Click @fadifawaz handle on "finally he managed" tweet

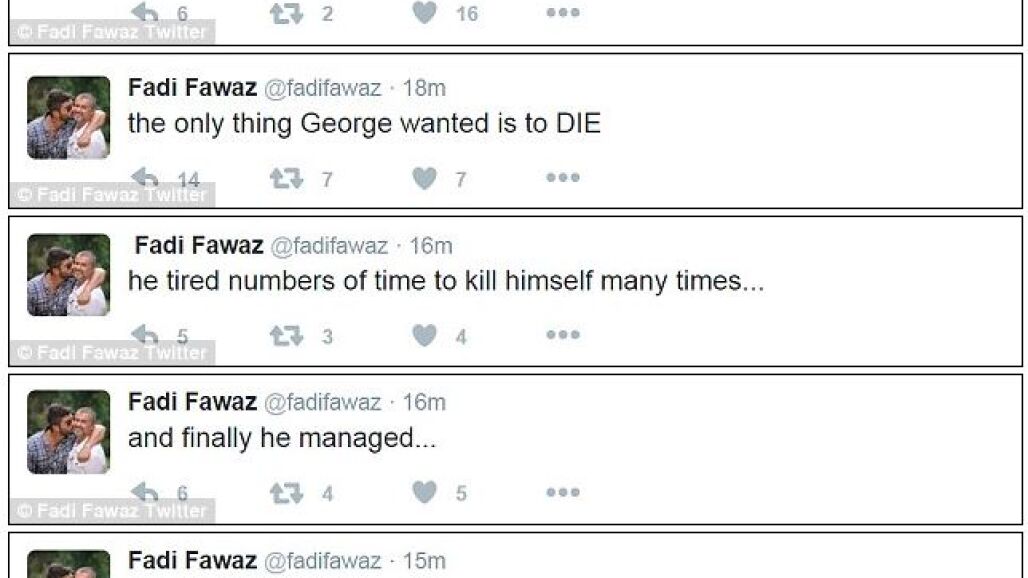click(322, 402)
